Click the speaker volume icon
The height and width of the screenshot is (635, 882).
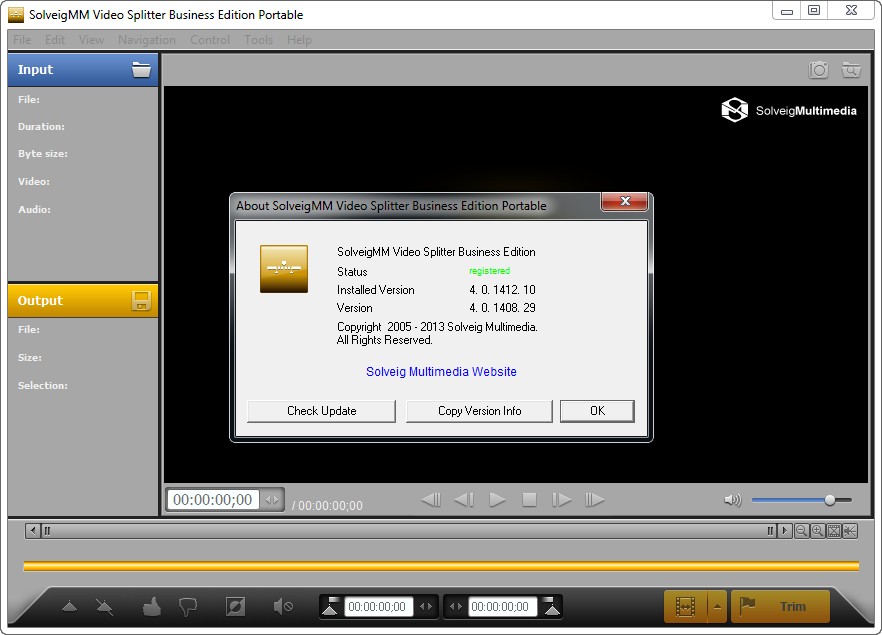pos(732,499)
